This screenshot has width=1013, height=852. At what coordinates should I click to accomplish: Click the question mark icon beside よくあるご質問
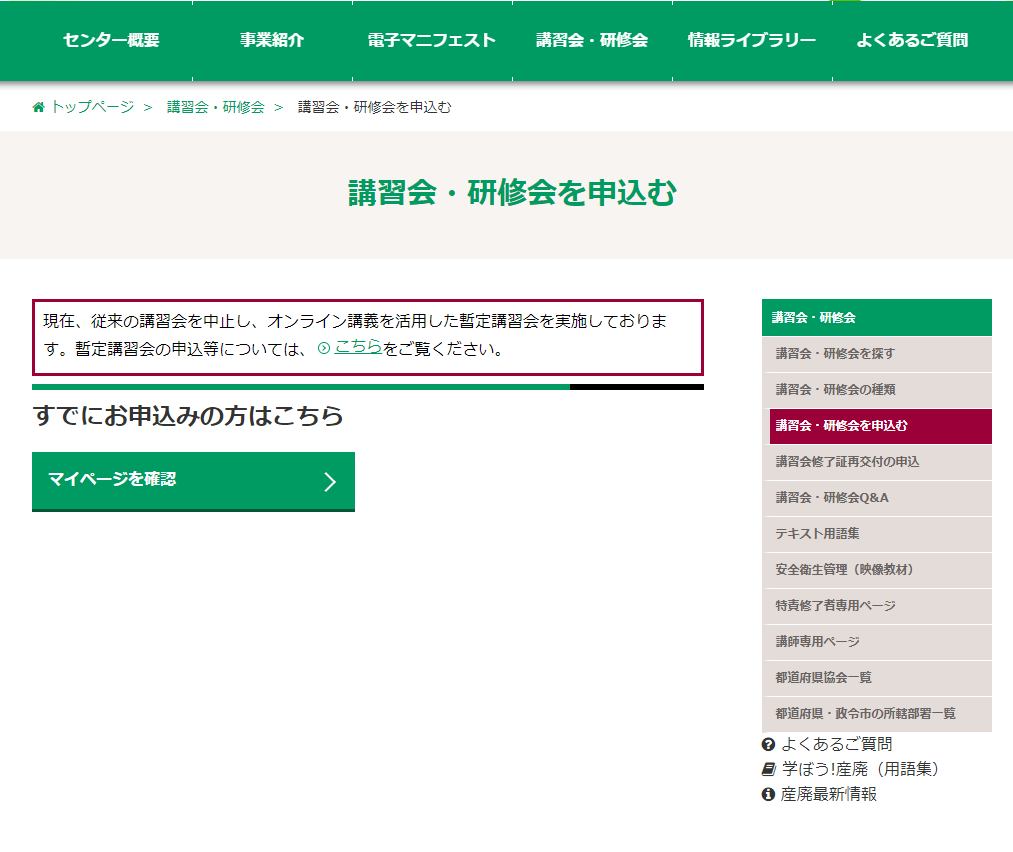[x=768, y=744]
